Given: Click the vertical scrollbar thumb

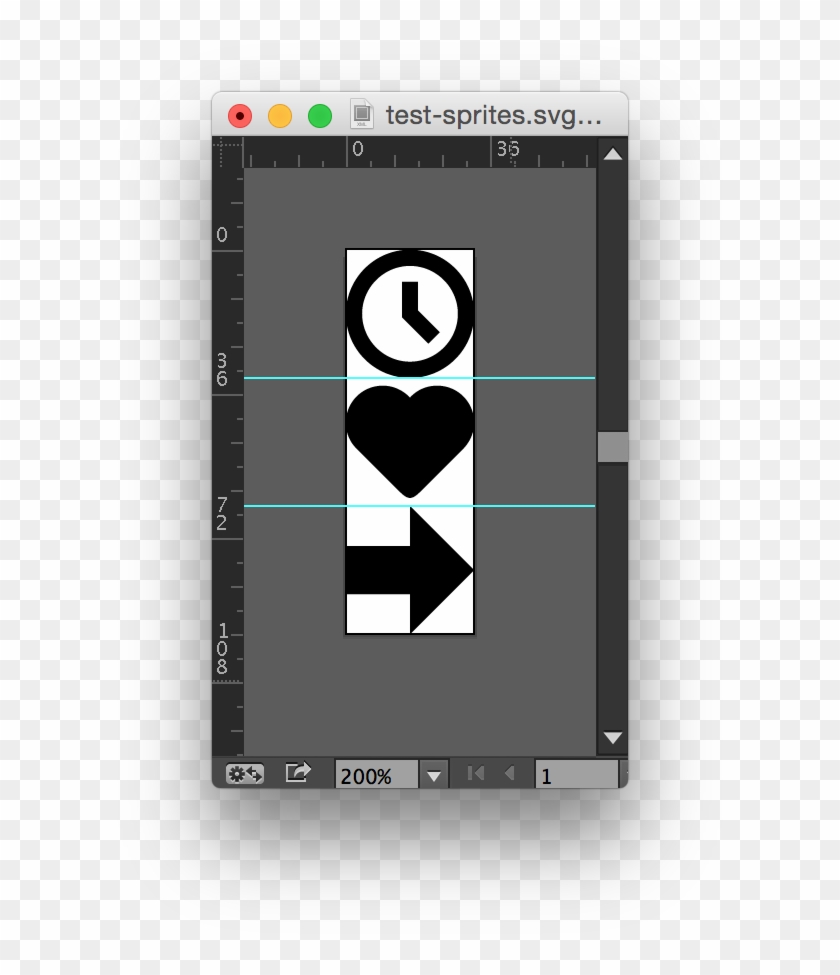Looking at the screenshot, I should [614, 447].
